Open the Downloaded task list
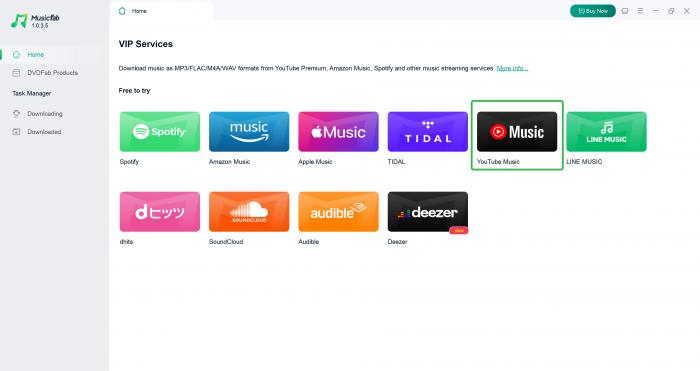Viewport: 700px width, 371px height. pos(54,132)
